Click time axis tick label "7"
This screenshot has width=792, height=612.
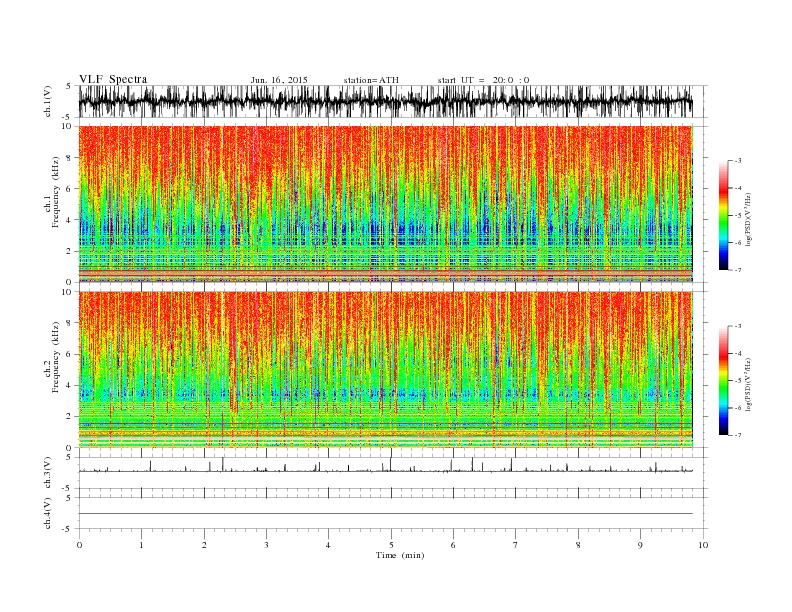point(516,545)
